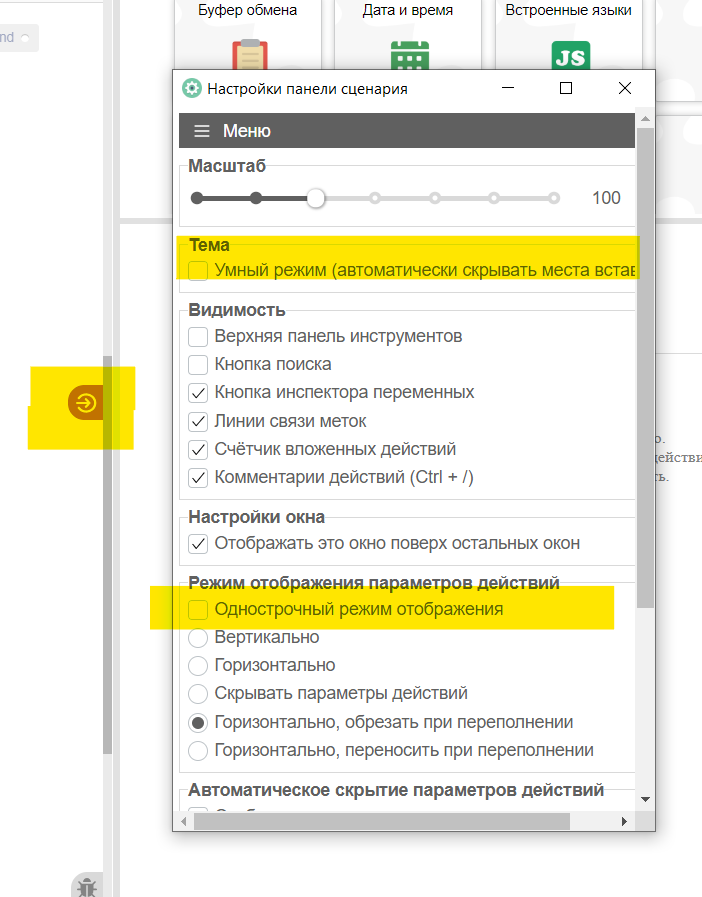The height and width of the screenshot is (897, 702).
Task: Select the Горизонтально radio option
Action: click(198, 665)
